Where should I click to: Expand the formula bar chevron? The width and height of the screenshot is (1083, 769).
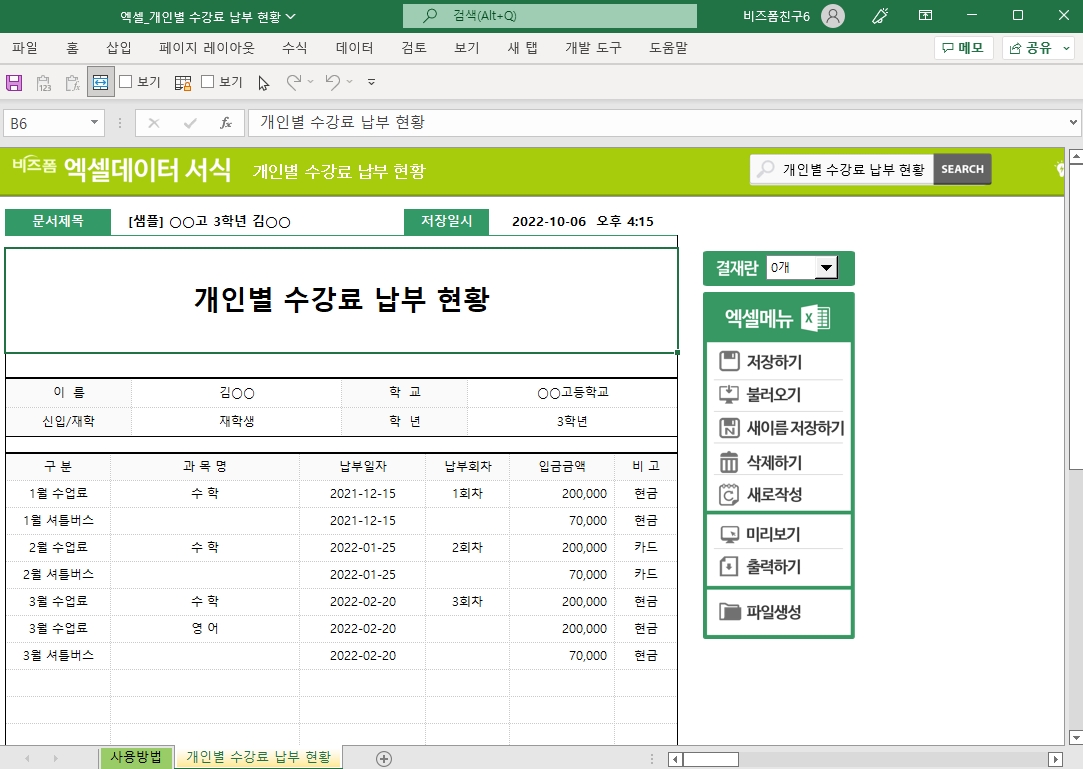[1072, 123]
